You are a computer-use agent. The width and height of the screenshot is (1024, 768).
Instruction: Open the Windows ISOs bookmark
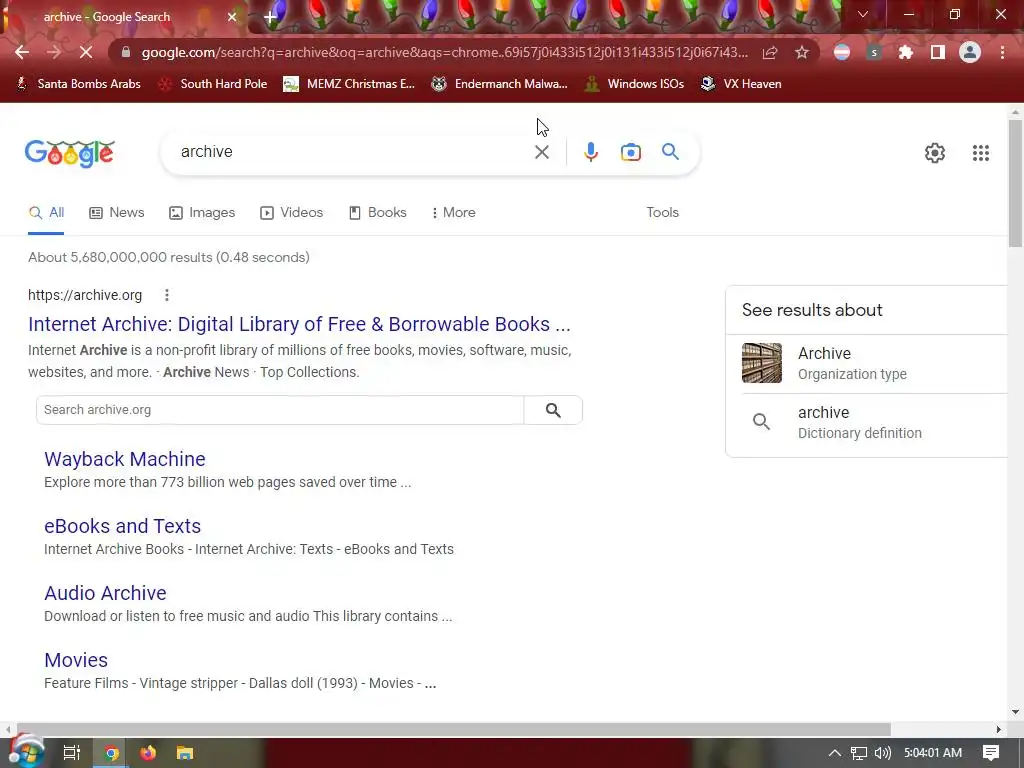[x=634, y=84]
